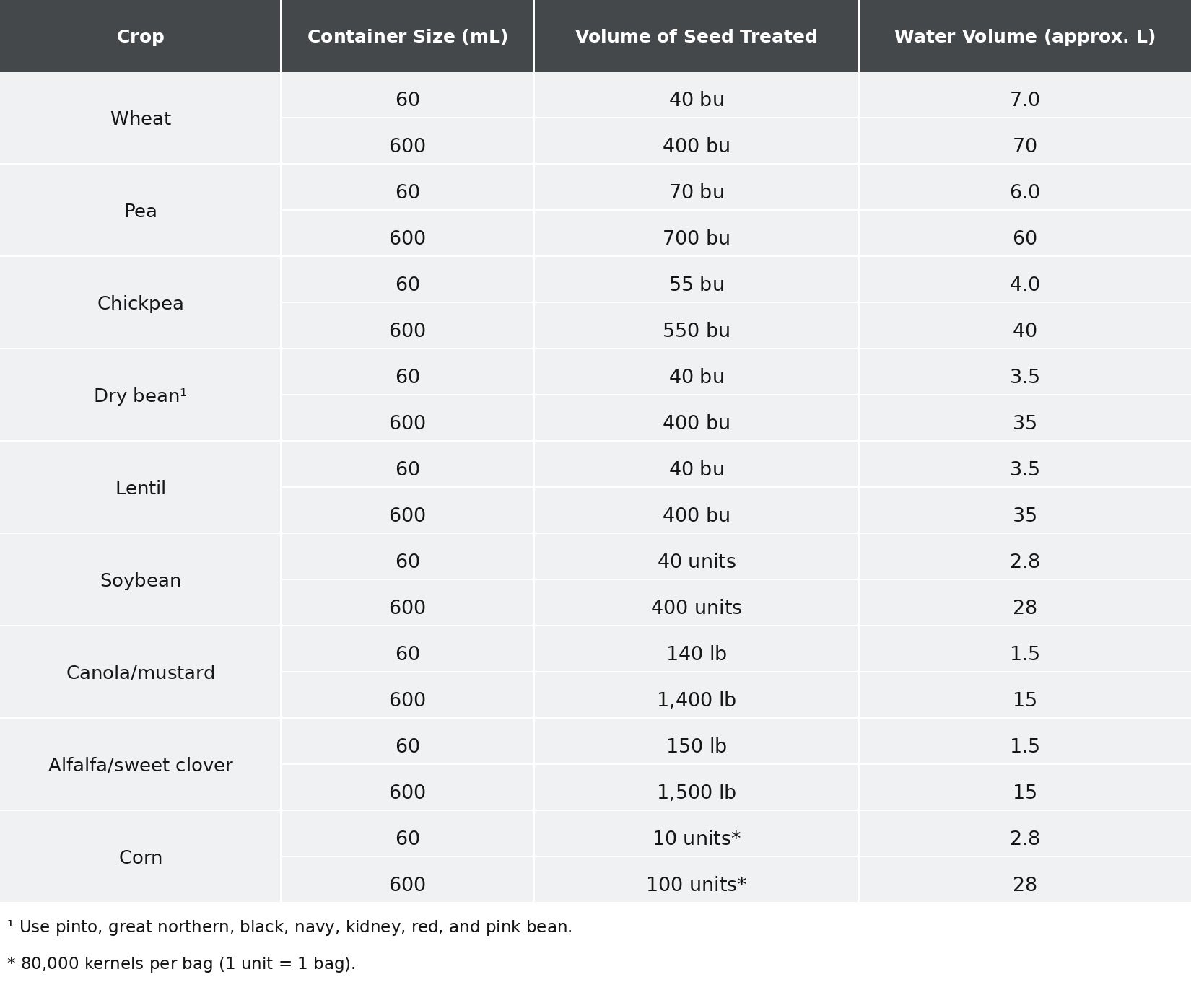Click the Crop column header
Screen dimensions: 1191x1008
140,36
